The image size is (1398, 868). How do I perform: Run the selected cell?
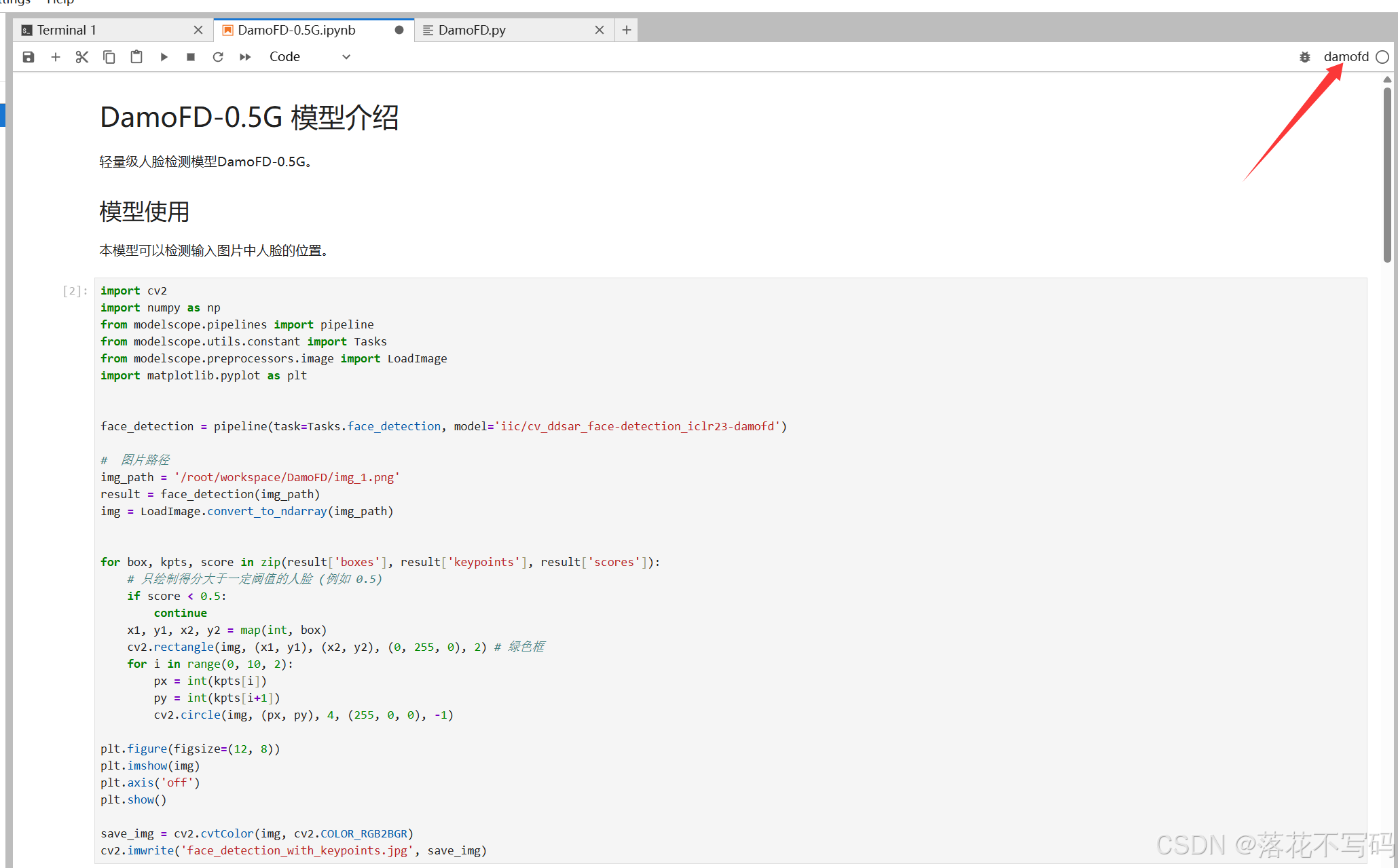(x=164, y=57)
